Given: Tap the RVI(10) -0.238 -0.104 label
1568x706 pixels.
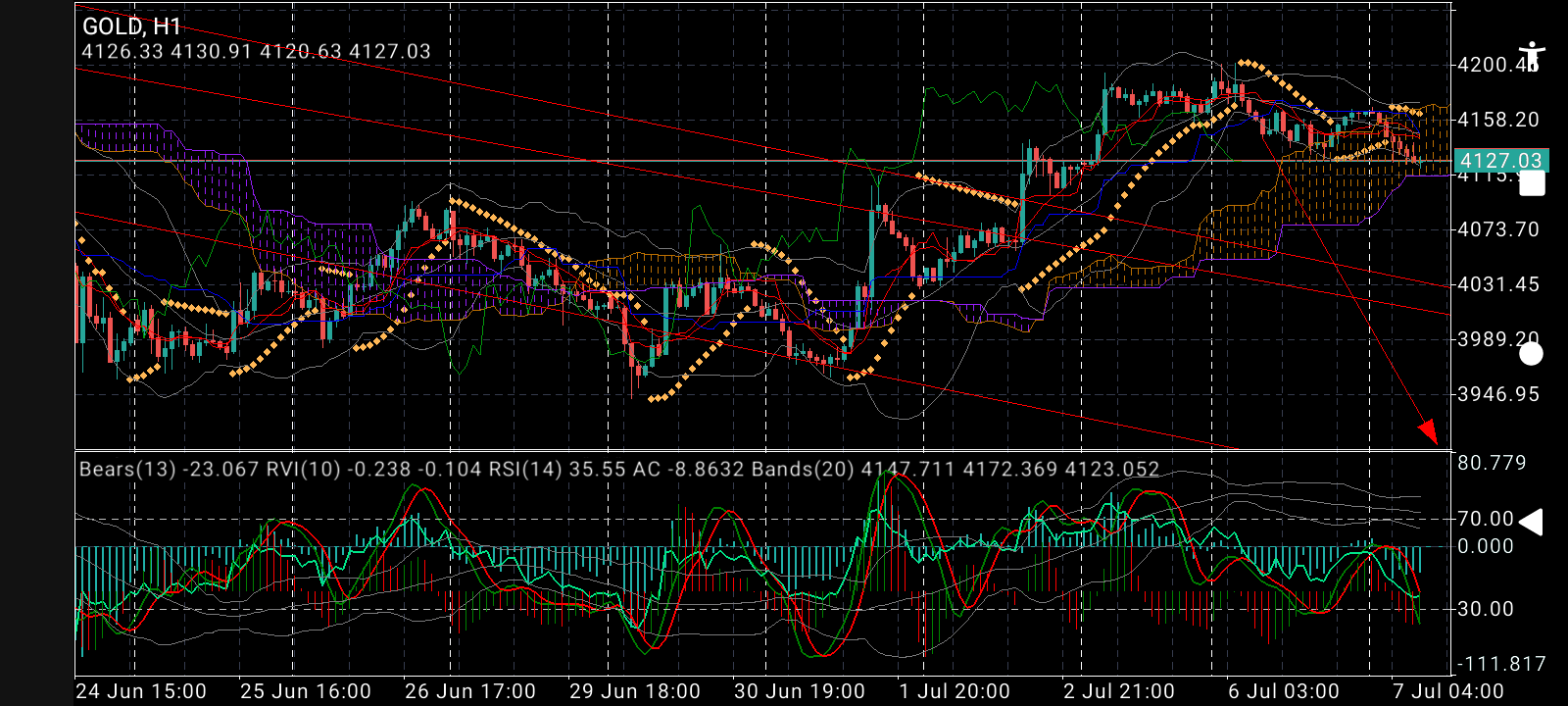Looking at the screenshot, I should coord(374,469).
